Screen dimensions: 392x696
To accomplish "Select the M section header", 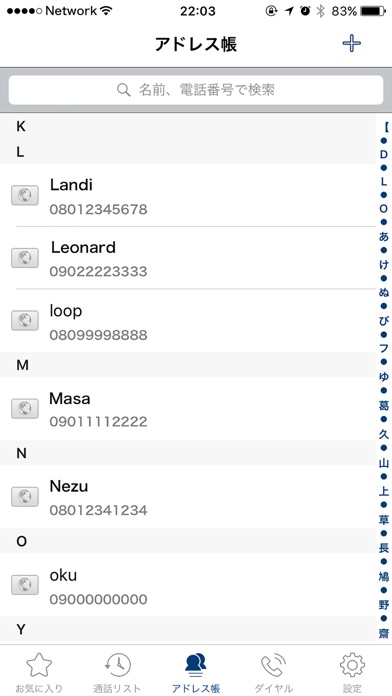I will point(188,365).
